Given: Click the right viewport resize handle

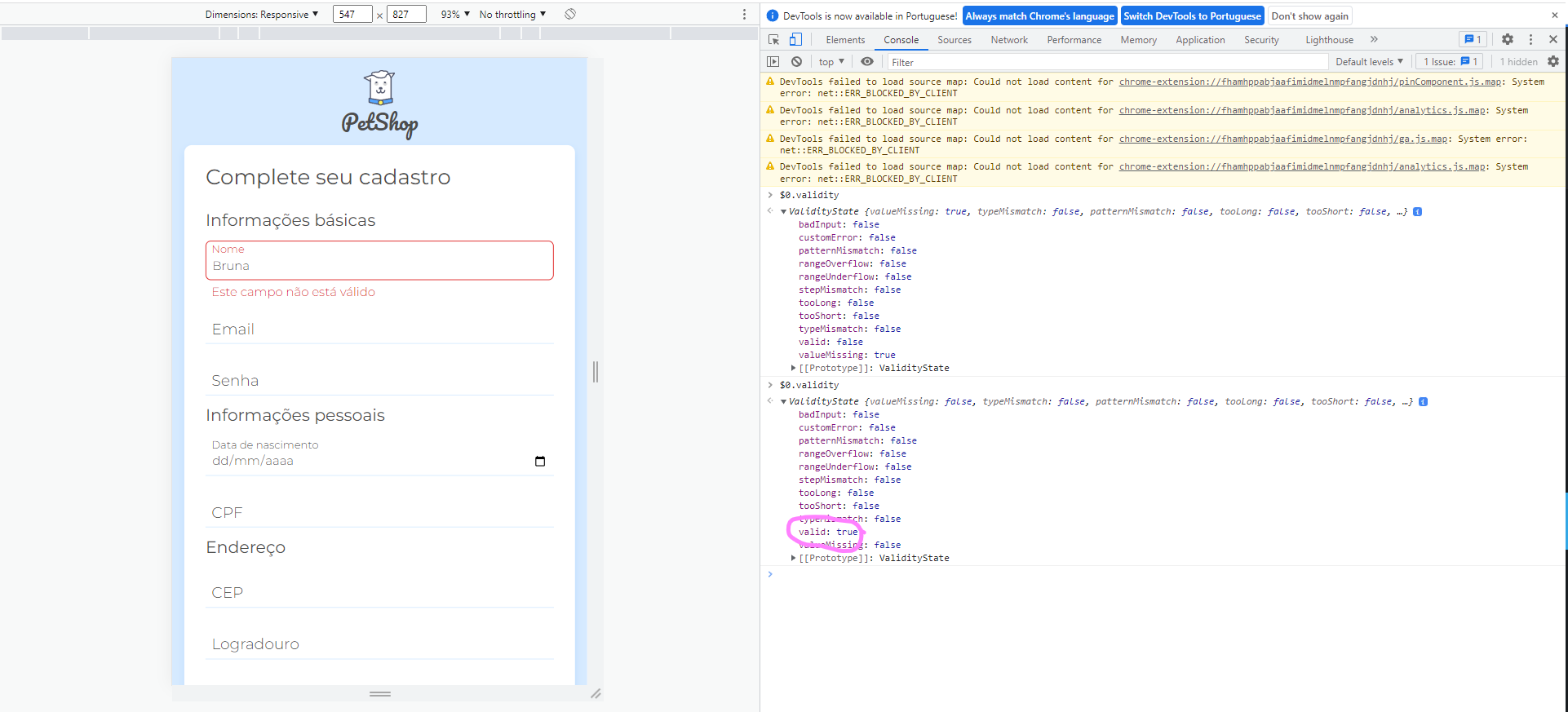Looking at the screenshot, I should pyautogui.click(x=596, y=372).
